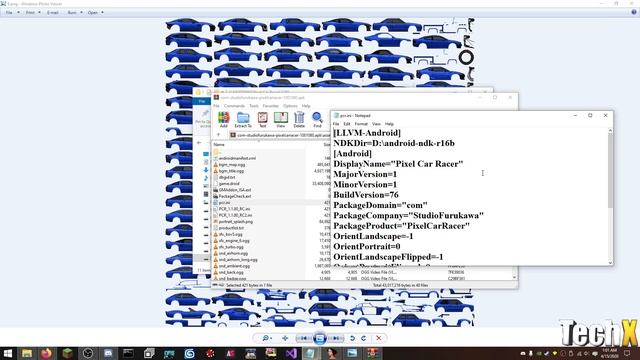The height and width of the screenshot is (360, 640).
Task: Open the WinRAR Options menu
Action: (290, 106)
